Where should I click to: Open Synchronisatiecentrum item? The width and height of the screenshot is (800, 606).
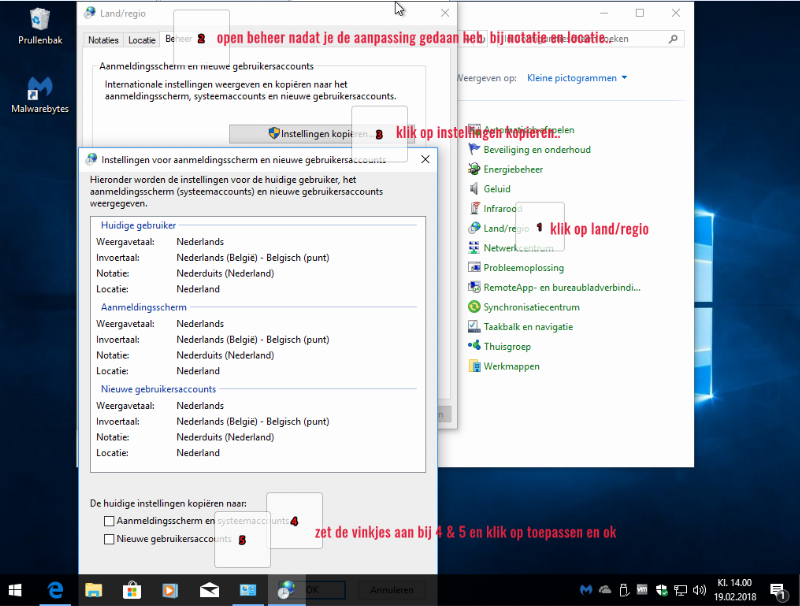click(x=531, y=307)
